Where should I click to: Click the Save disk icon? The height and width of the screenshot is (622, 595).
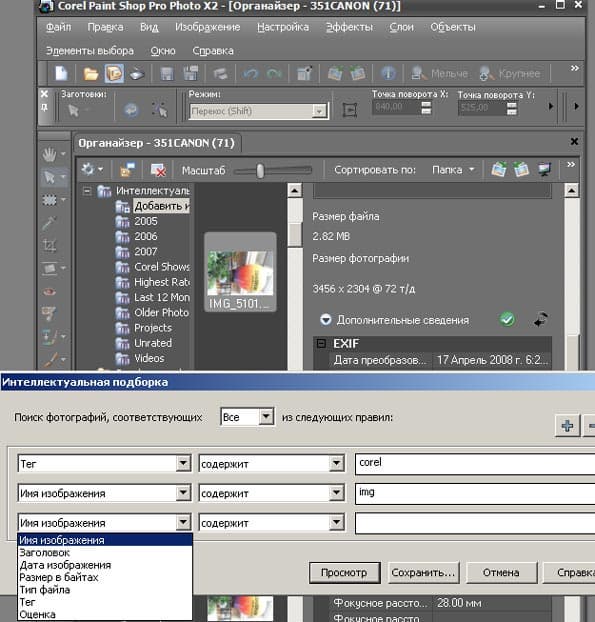pyautogui.click(x=167, y=74)
